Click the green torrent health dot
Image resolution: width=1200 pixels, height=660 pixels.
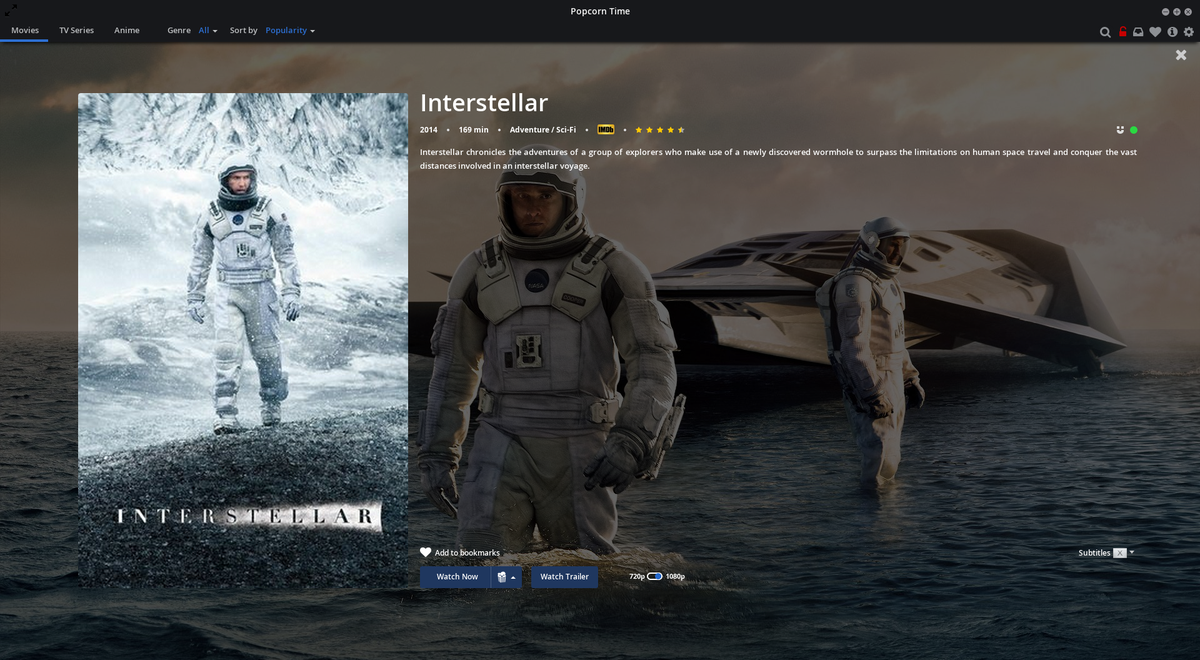(1133, 130)
